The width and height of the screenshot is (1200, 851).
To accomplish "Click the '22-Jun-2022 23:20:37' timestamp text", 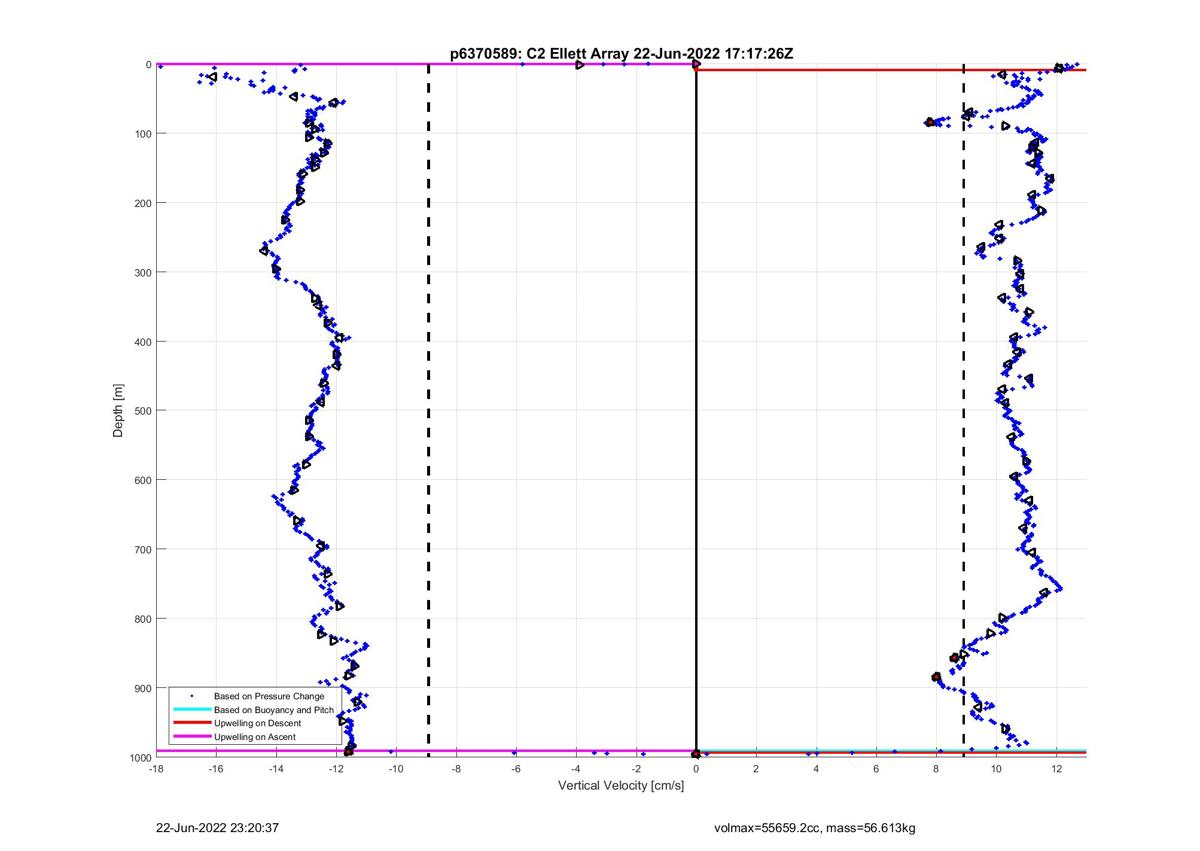I will (x=216, y=829).
